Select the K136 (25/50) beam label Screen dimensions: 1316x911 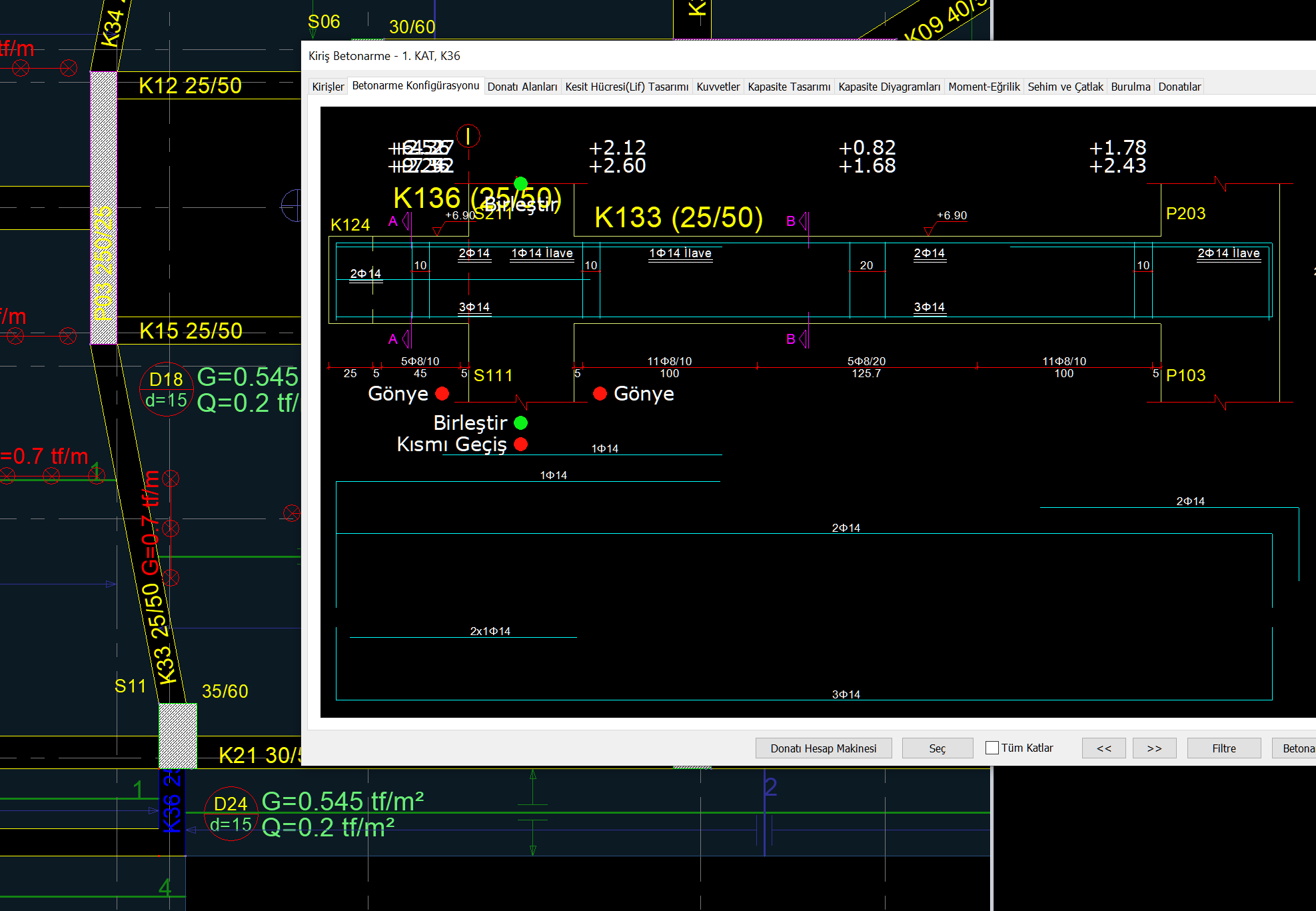tap(477, 198)
